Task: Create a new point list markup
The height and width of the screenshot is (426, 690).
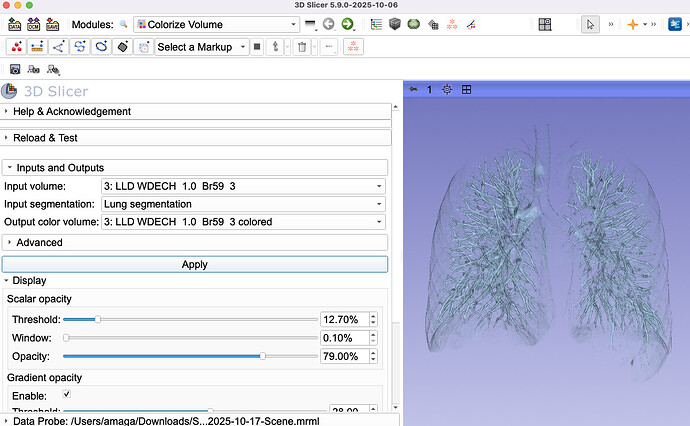Action: coord(16,47)
